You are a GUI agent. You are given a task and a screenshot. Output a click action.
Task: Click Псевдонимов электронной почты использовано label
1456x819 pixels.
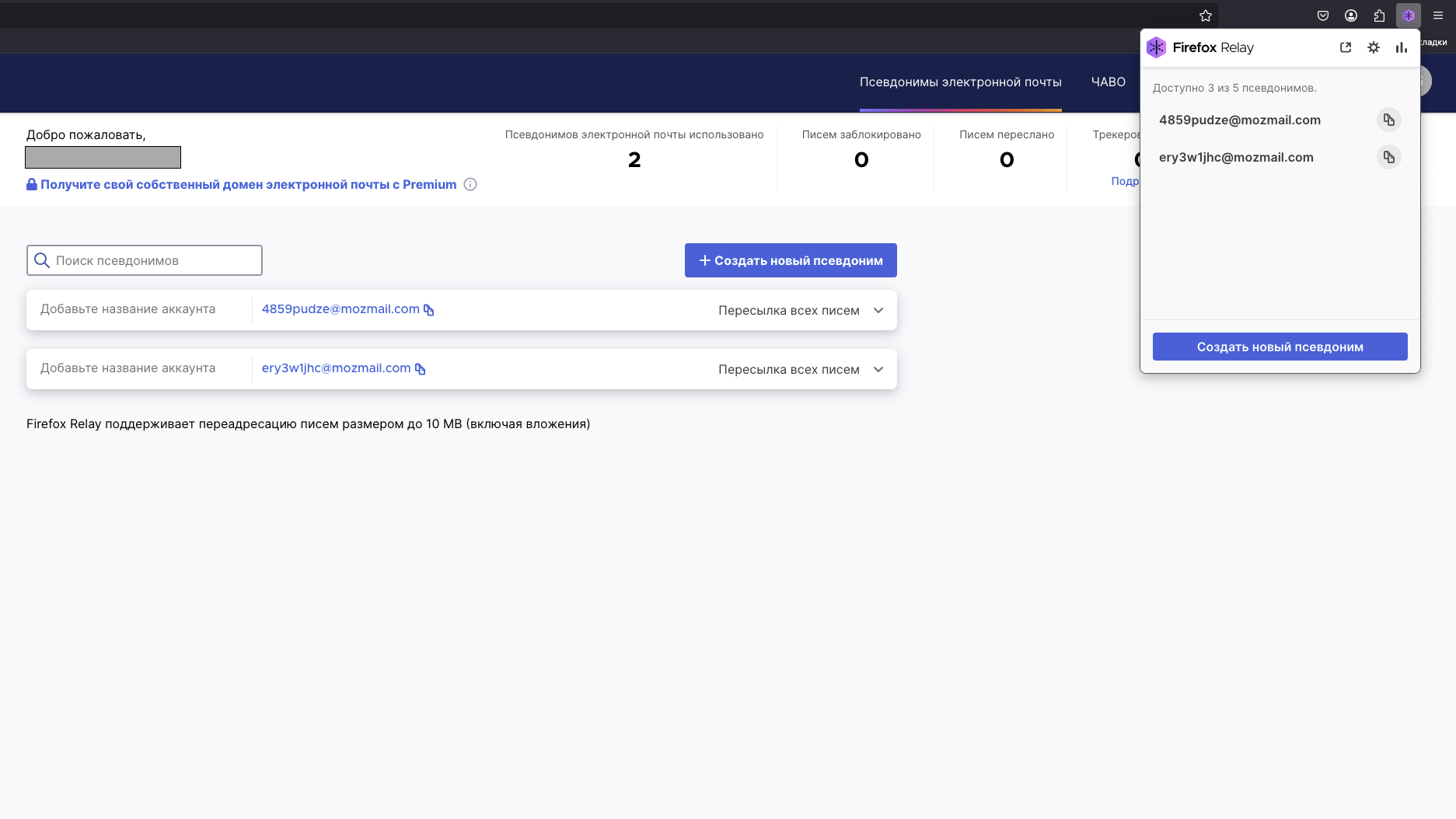634,134
